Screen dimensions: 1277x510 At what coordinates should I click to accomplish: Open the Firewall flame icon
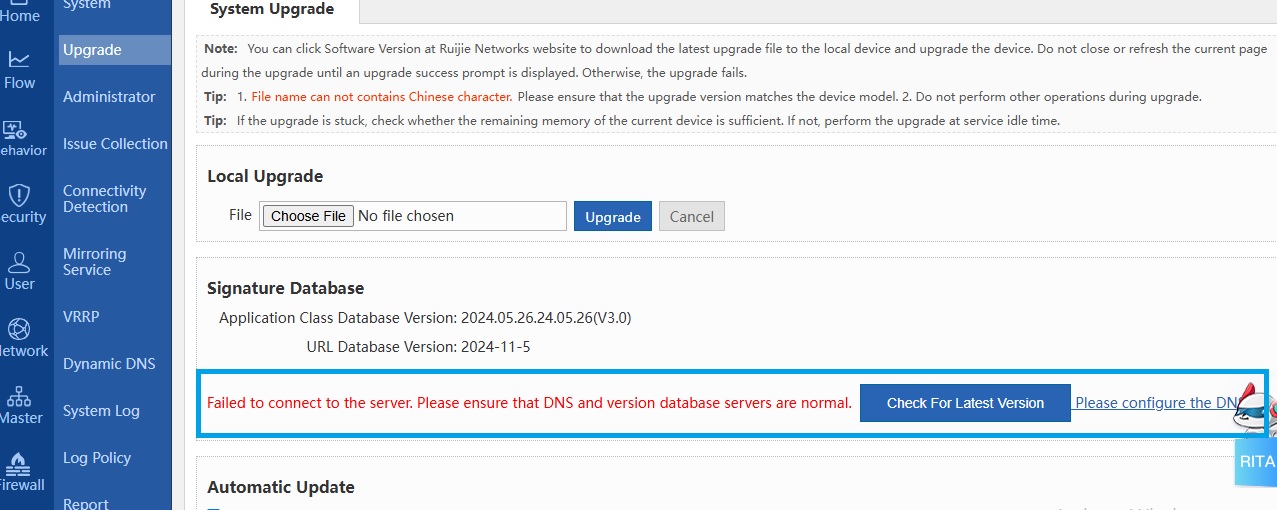[x=18, y=463]
